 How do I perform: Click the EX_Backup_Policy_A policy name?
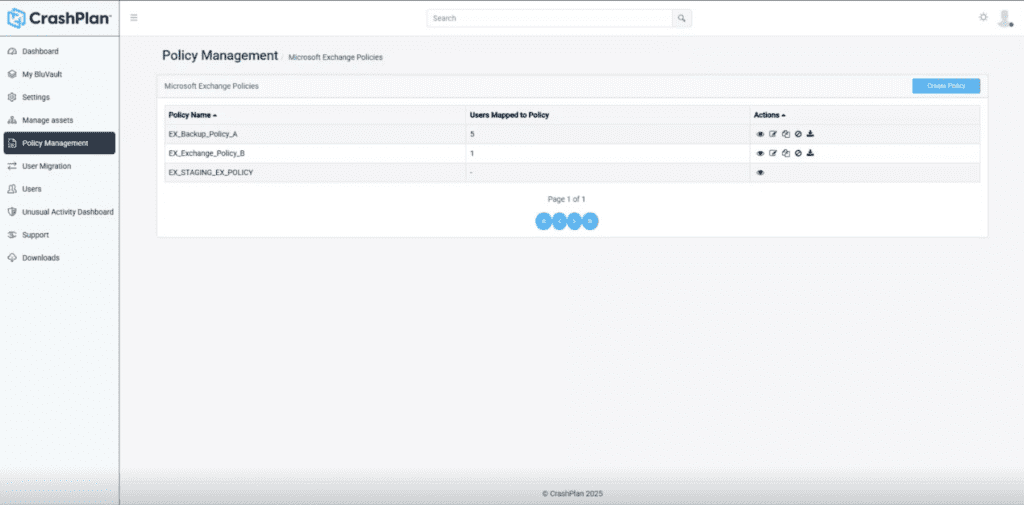[203, 134]
